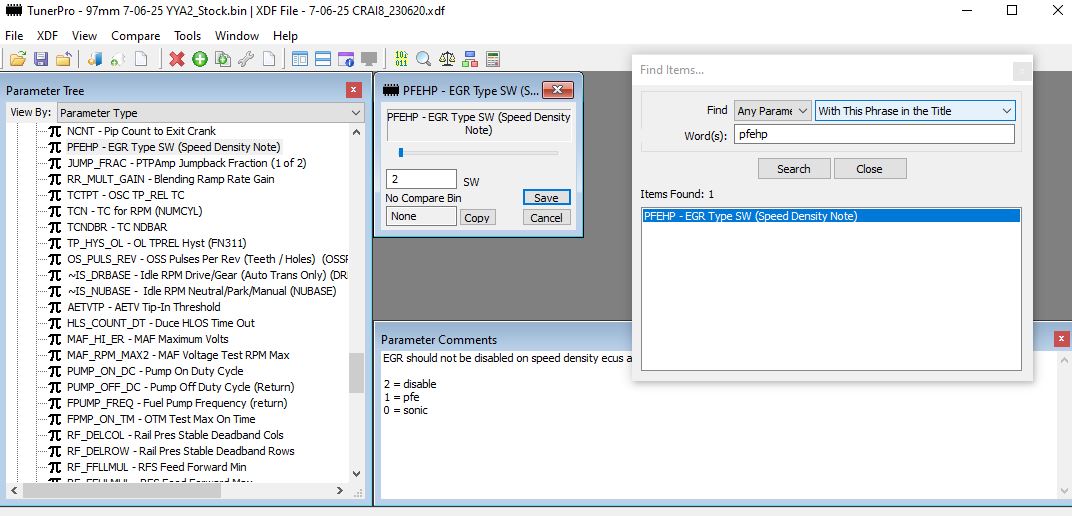Click the balance scales compare icon

[447, 59]
